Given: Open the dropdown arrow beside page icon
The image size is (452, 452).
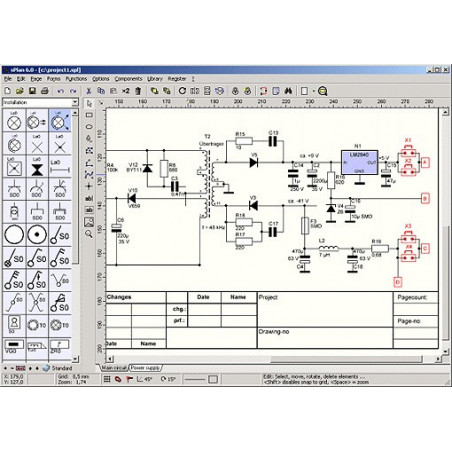Looking at the screenshot, I should pyautogui.click(x=314, y=91).
